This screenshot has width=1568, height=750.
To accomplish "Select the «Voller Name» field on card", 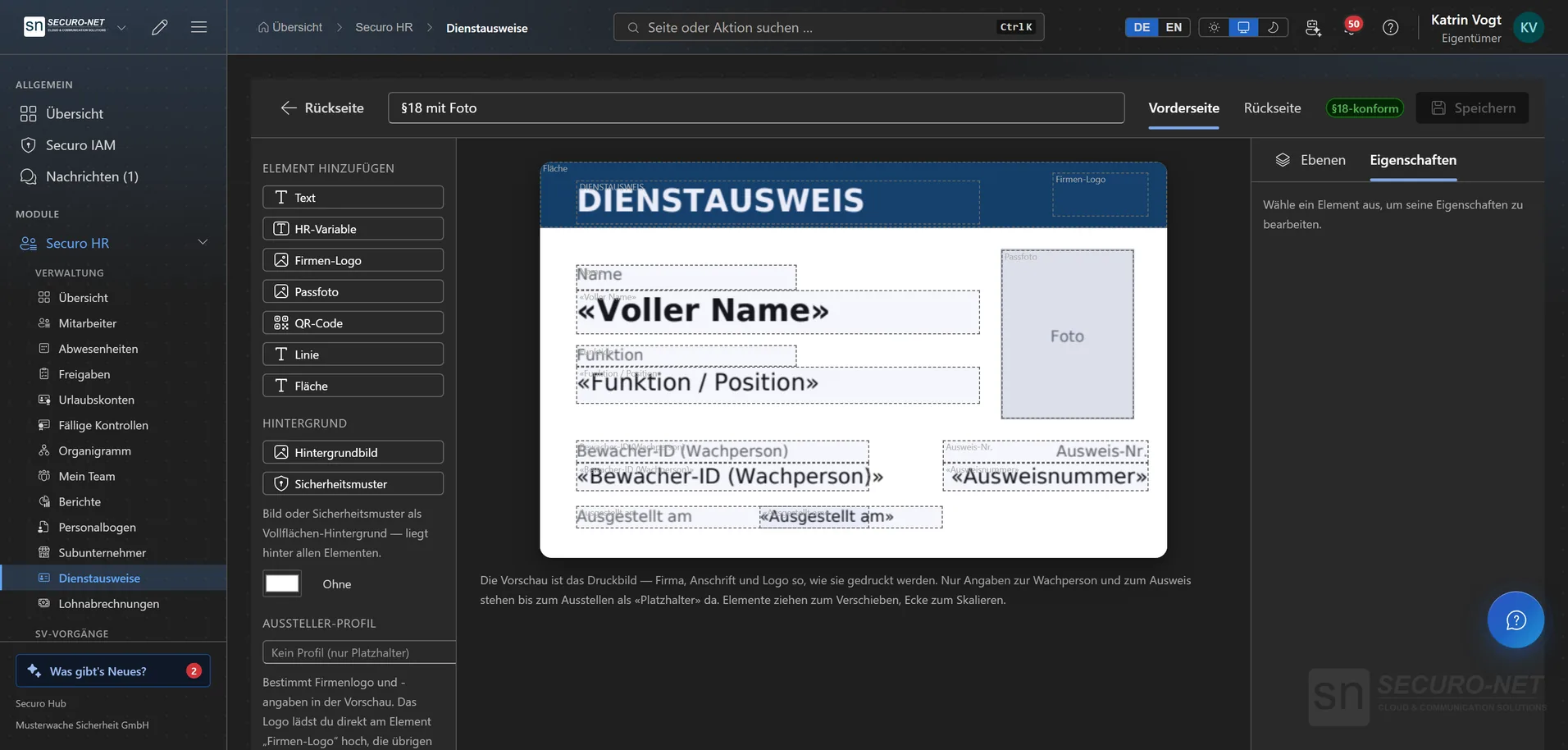I will click(x=777, y=312).
